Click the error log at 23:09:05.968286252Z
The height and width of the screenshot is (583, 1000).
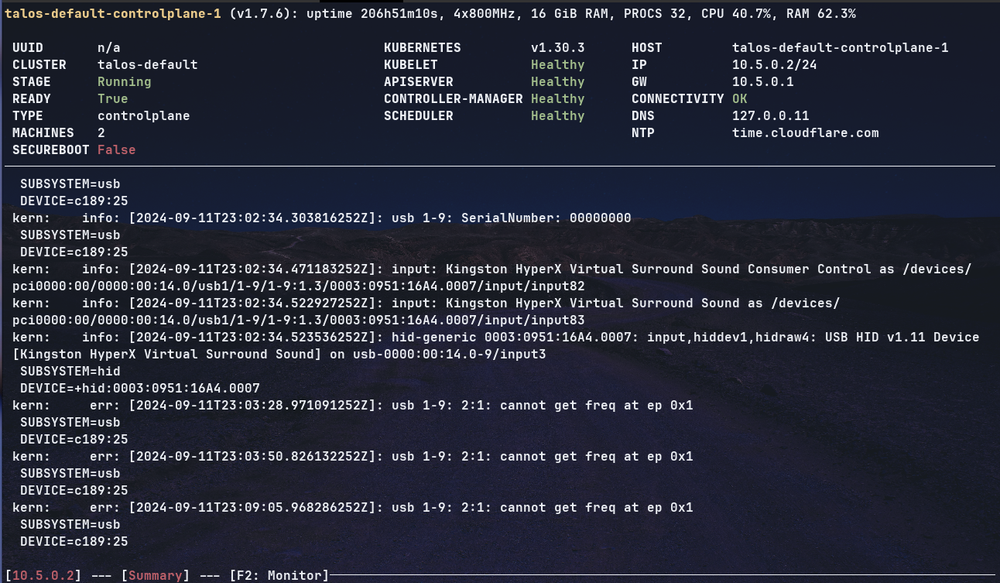pos(353,508)
